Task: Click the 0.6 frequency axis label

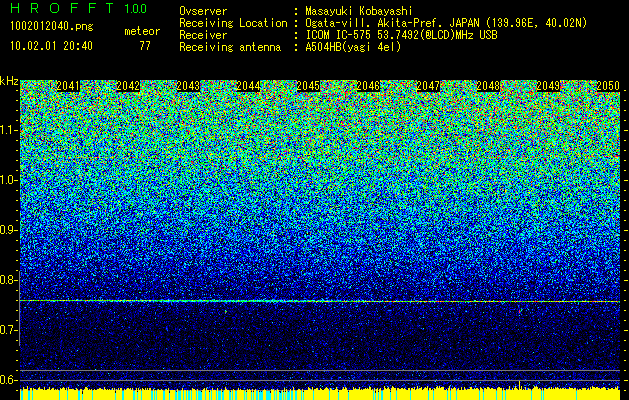Action: [x=8, y=380]
